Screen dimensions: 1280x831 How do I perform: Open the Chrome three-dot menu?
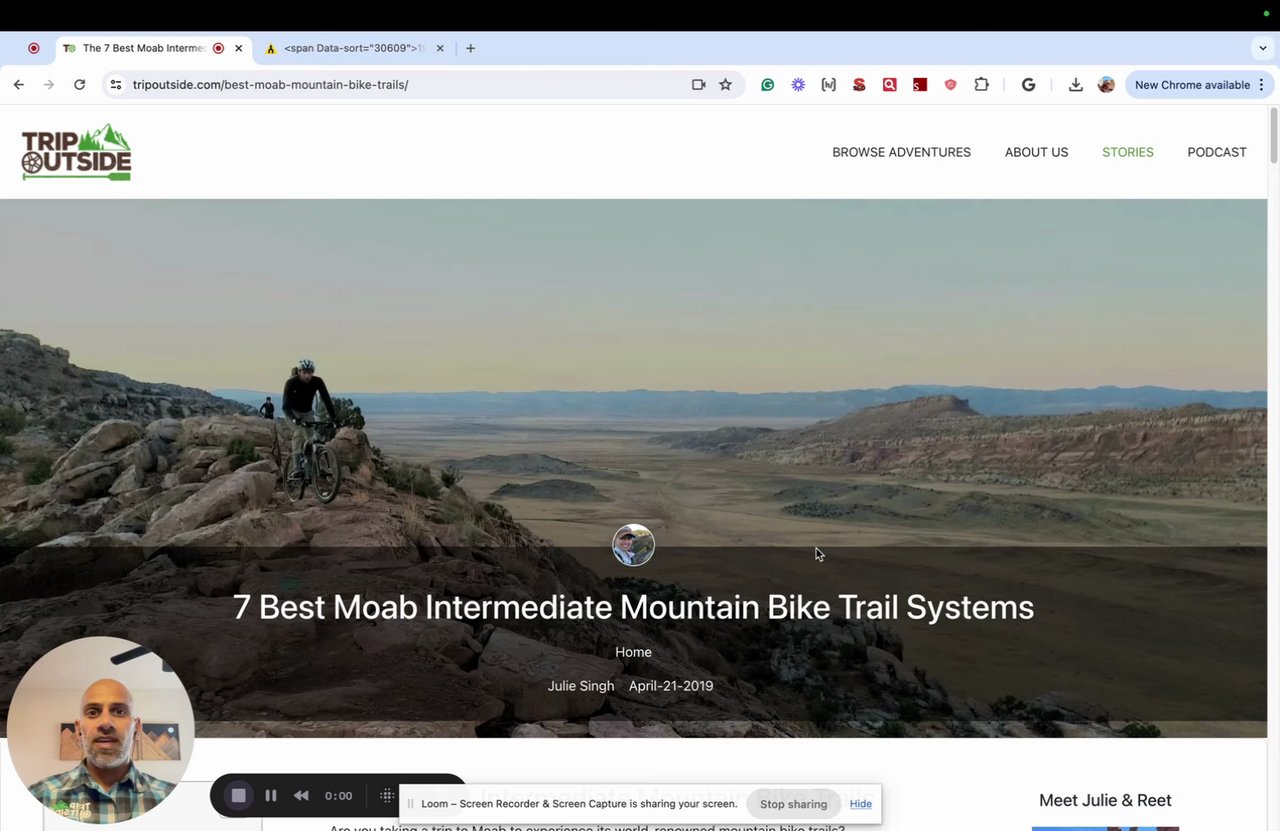[x=1261, y=85]
